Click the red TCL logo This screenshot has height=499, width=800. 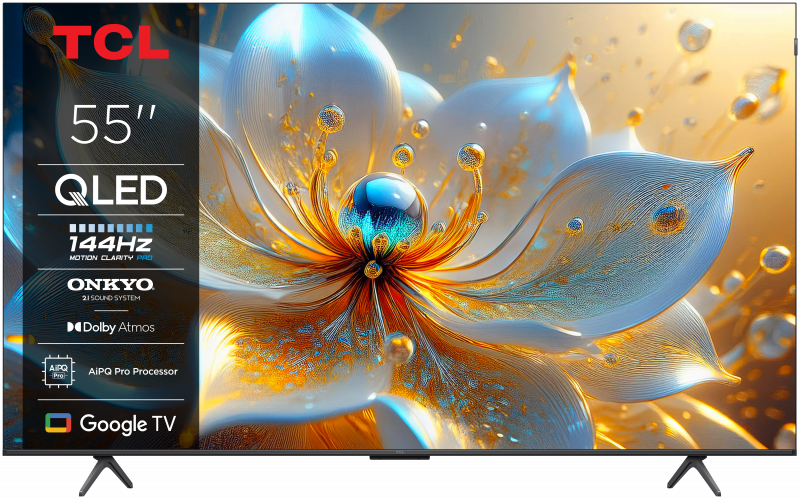tap(110, 42)
